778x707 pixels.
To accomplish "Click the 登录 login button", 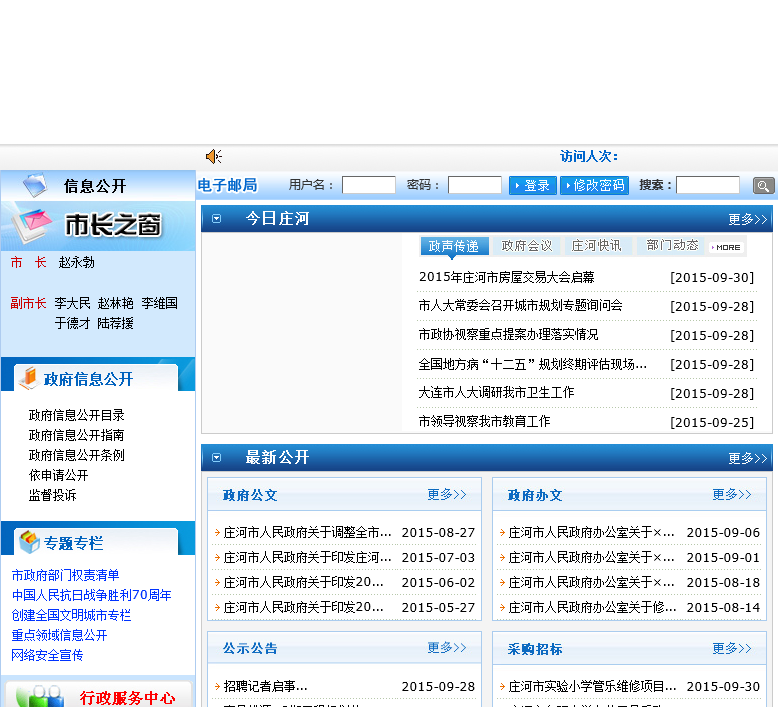I will click(533, 186).
